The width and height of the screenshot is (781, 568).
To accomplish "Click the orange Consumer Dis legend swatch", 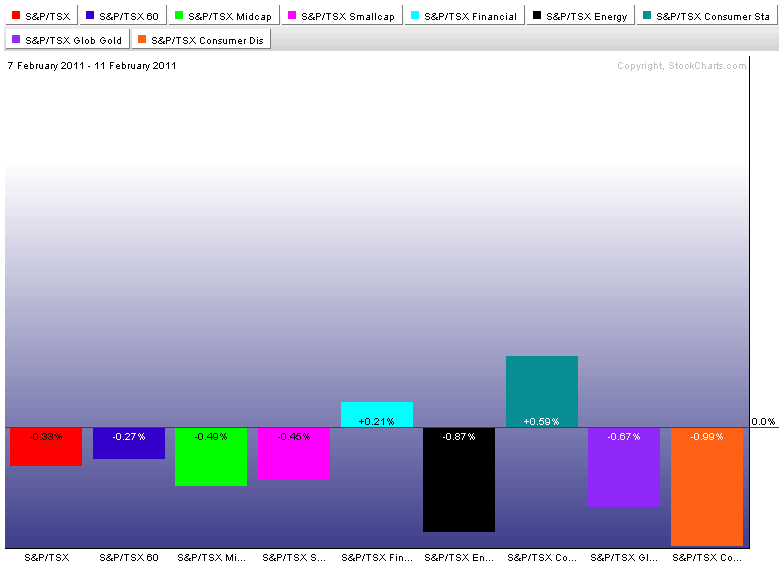I will pos(141,40).
